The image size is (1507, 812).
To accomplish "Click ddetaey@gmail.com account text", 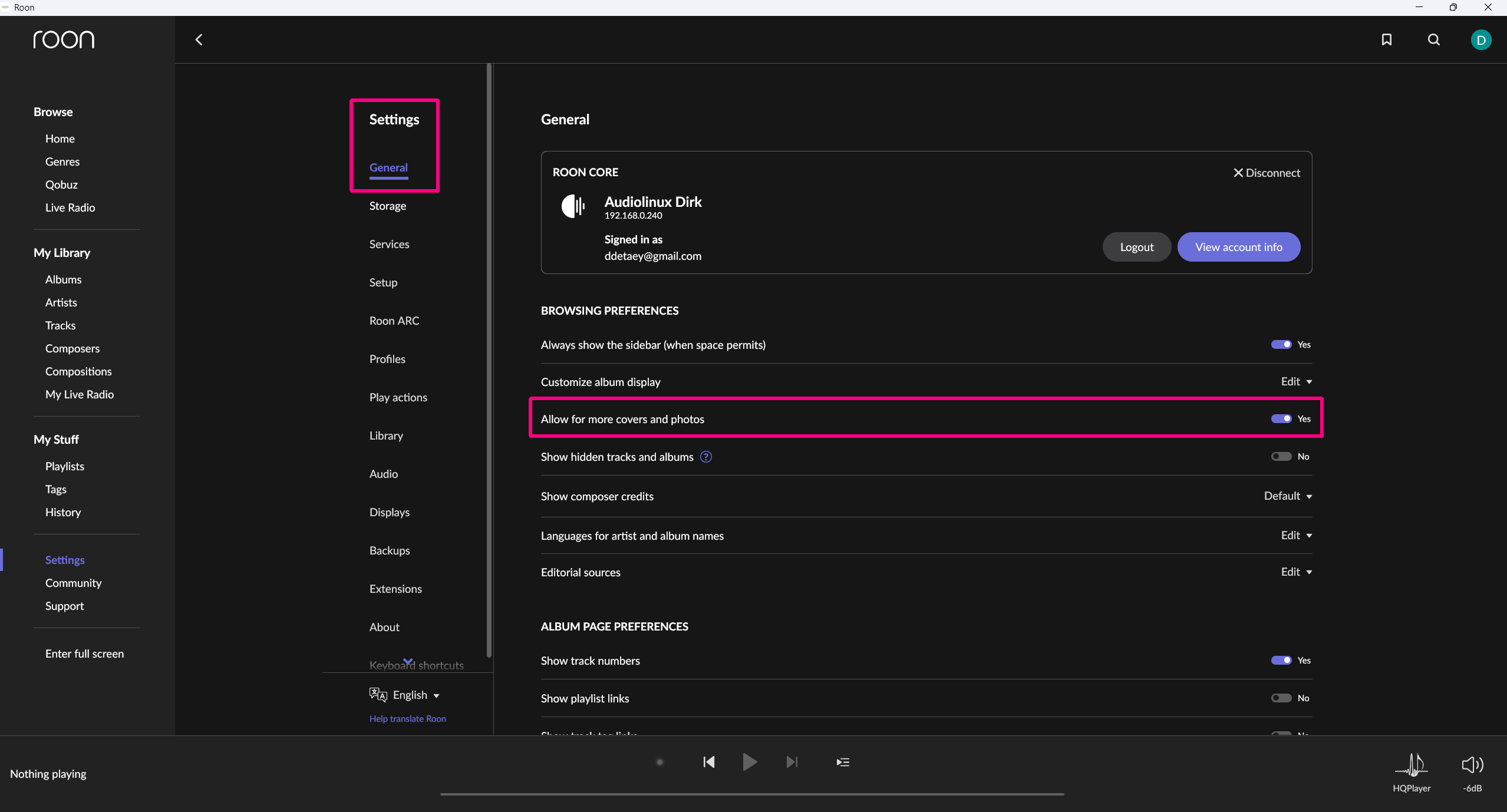I will click(x=653, y=256).
